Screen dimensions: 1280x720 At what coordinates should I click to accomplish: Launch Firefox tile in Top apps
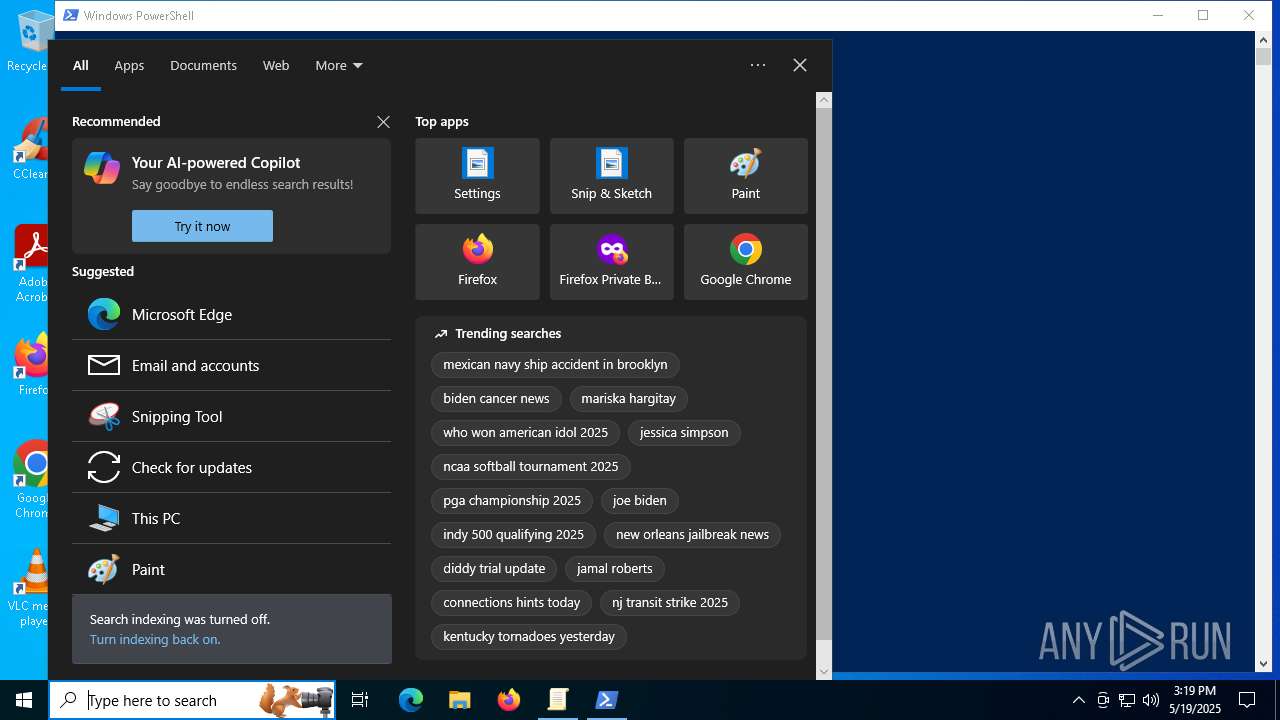coord(477,262)
